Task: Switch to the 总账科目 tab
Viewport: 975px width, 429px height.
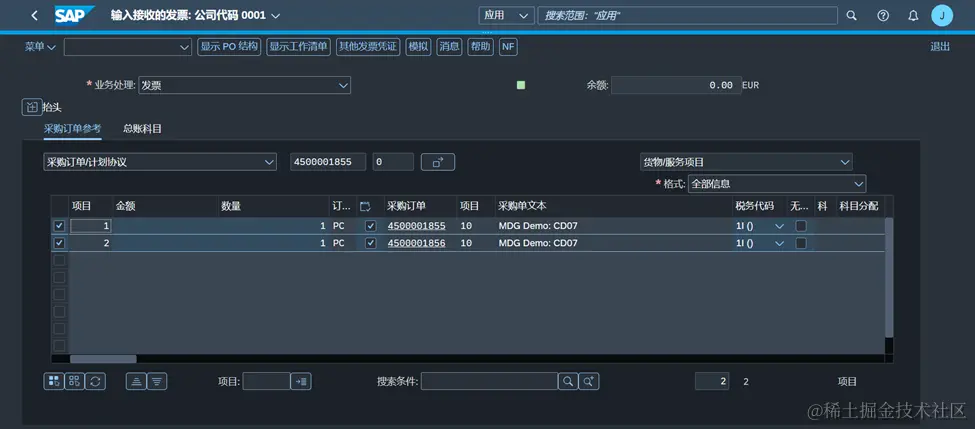Action: pos(142,129)
